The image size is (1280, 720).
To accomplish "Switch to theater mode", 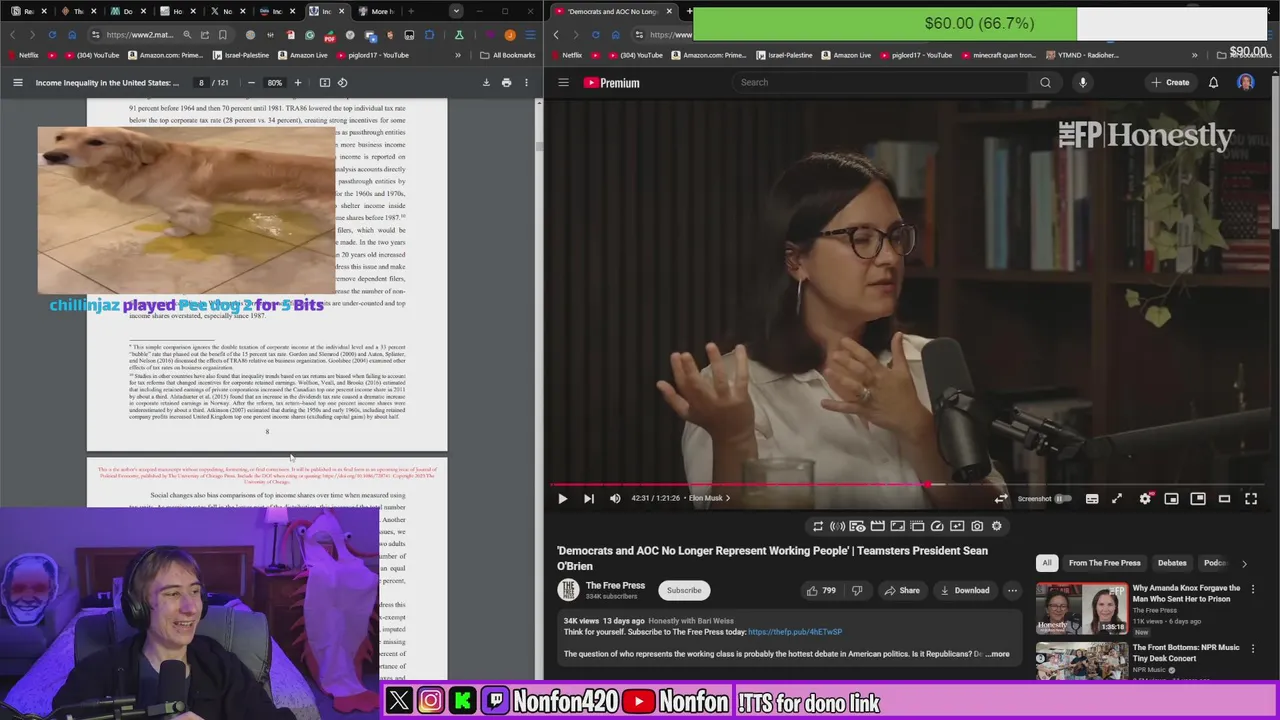I will coord(1224,498).
